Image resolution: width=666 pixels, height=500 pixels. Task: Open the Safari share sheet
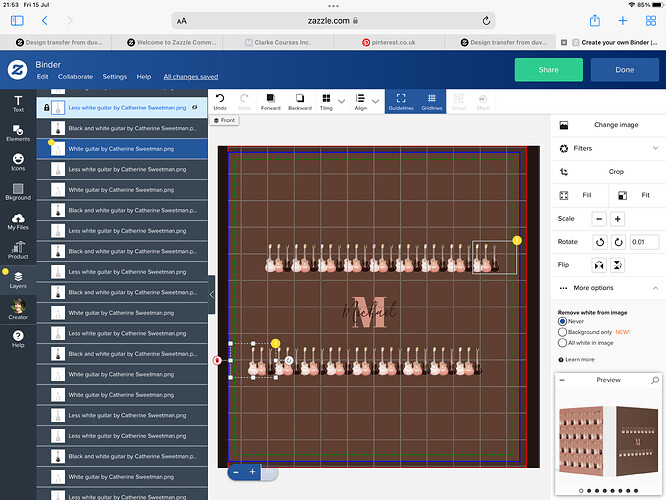tap(595, 20)
